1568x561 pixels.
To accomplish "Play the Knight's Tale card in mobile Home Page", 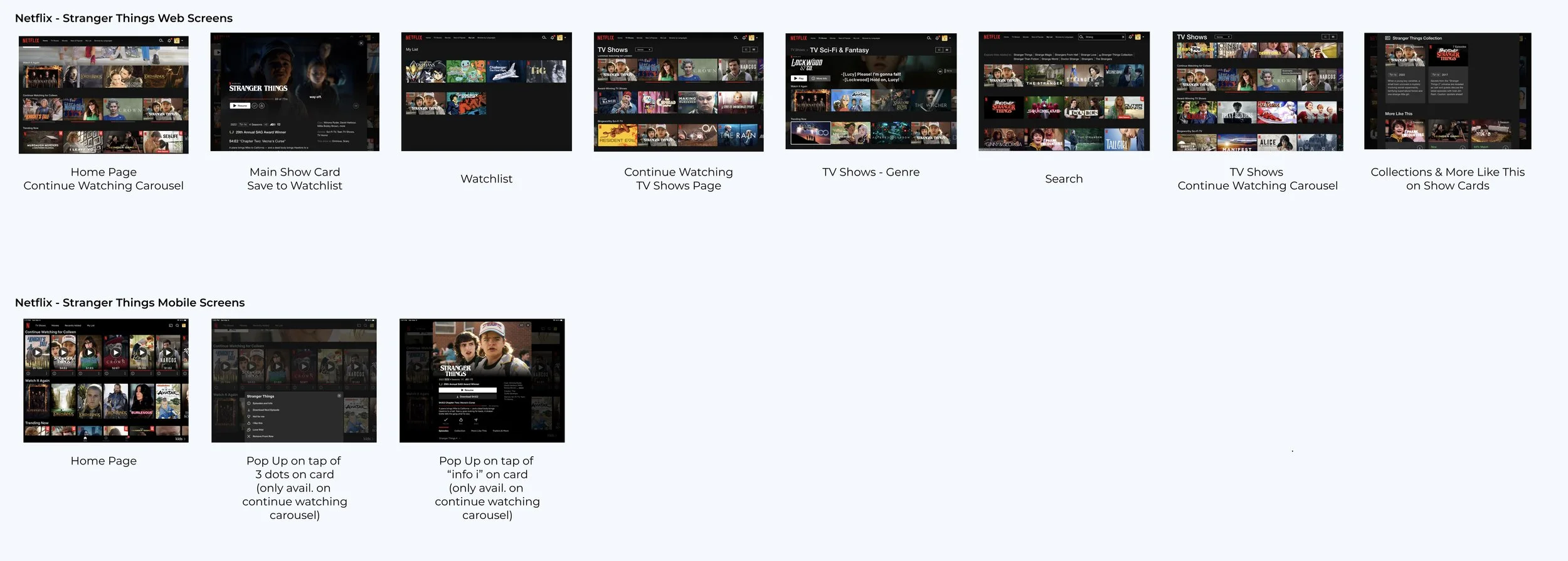I will click(x=38, y=352).
